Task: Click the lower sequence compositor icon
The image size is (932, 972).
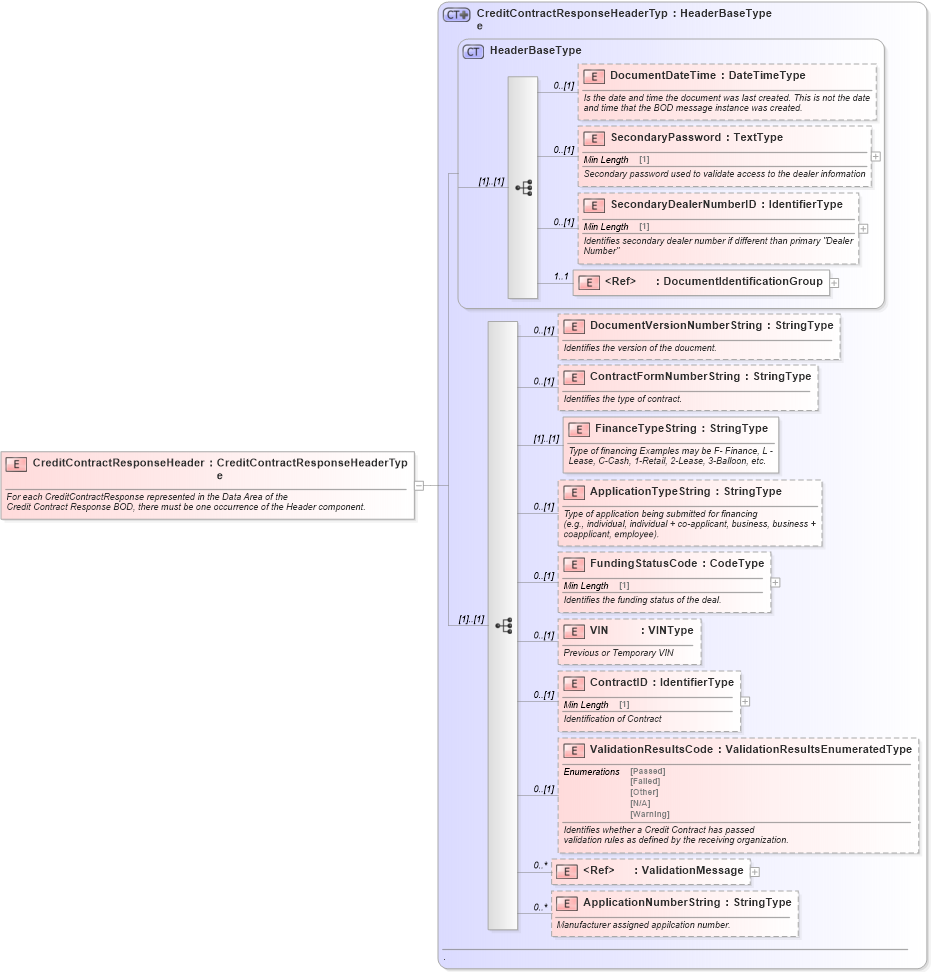Action: pos(506,624)
